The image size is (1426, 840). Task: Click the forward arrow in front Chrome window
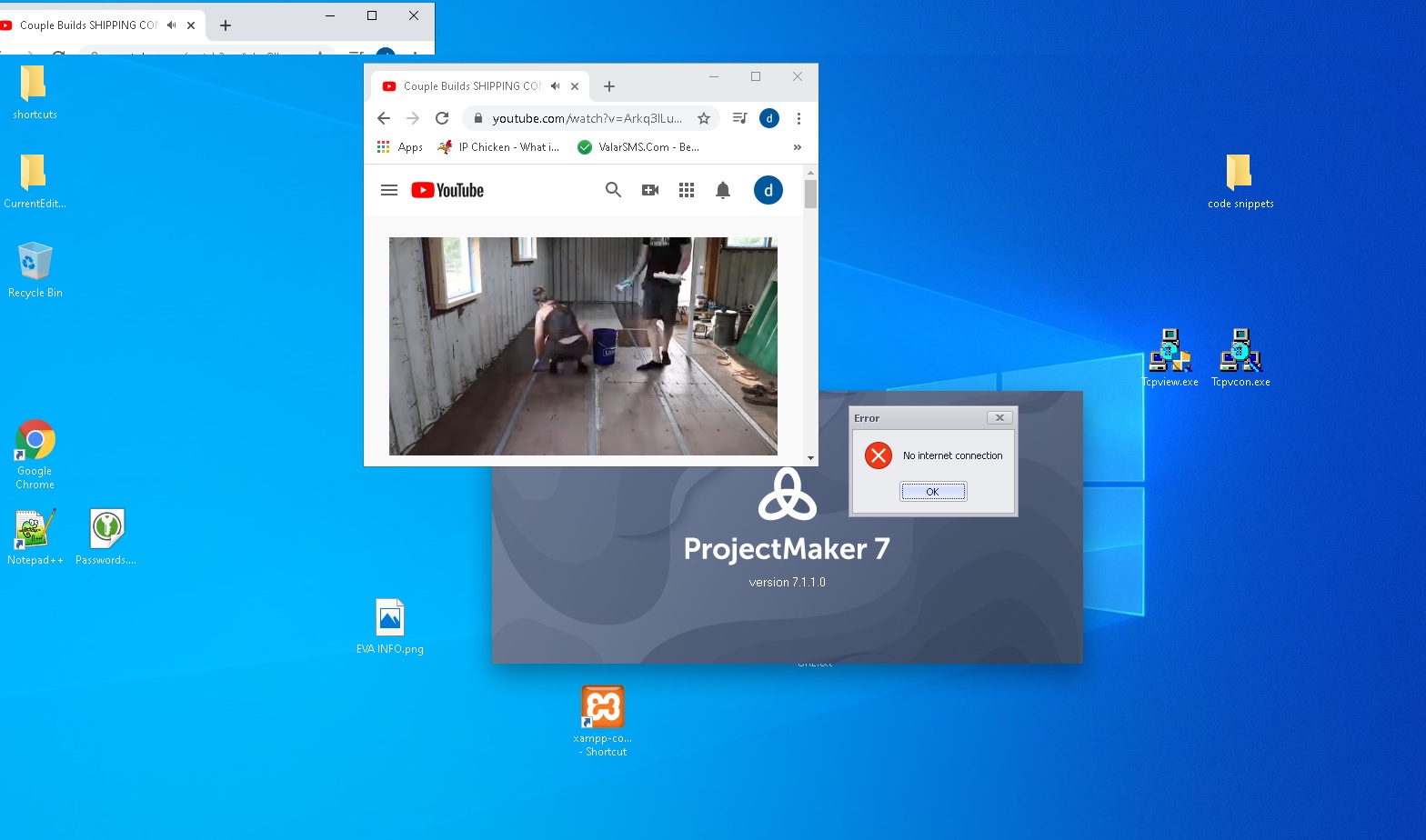(413, 118)
